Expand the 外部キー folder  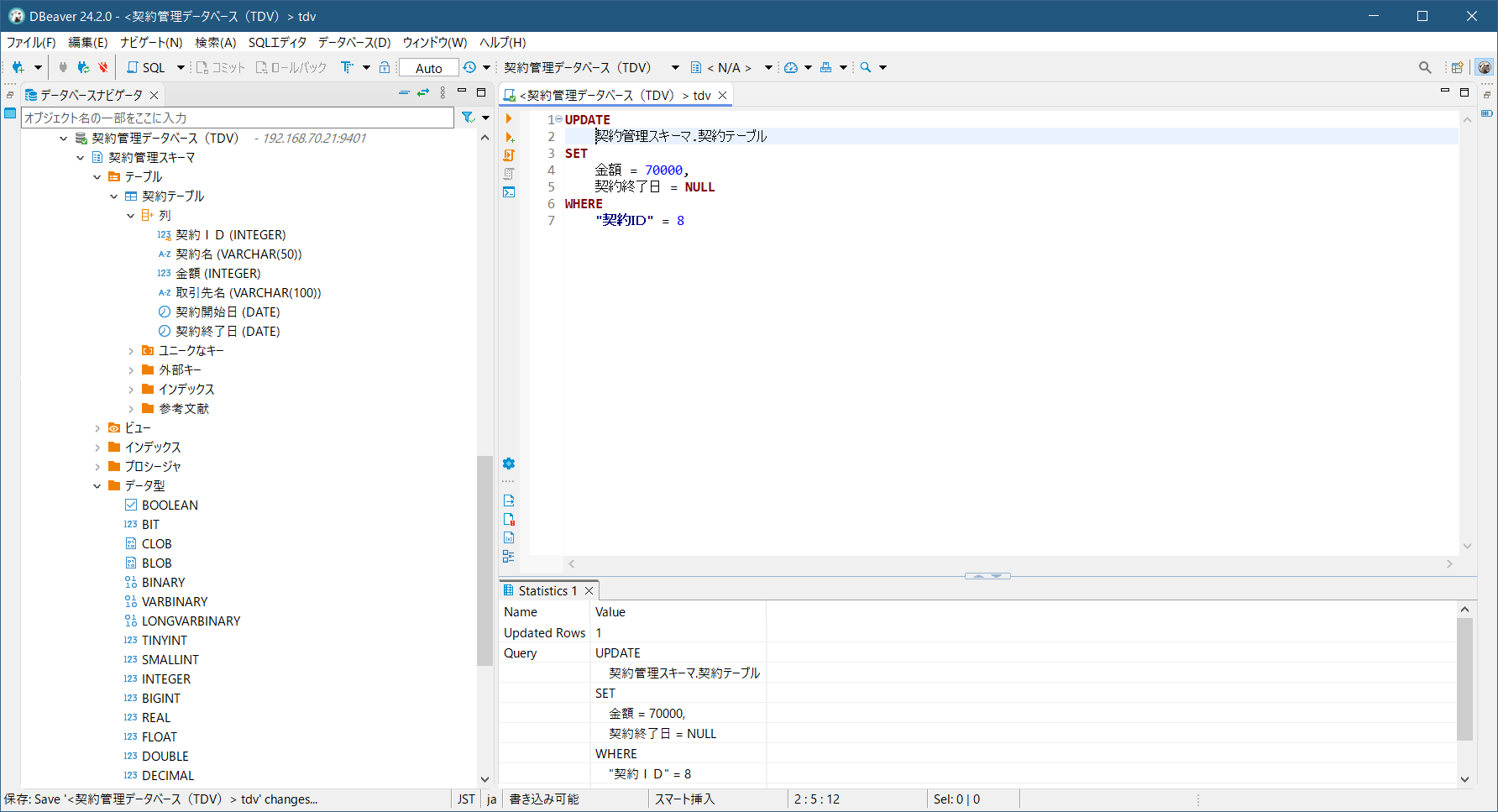[x=131, y=370]
